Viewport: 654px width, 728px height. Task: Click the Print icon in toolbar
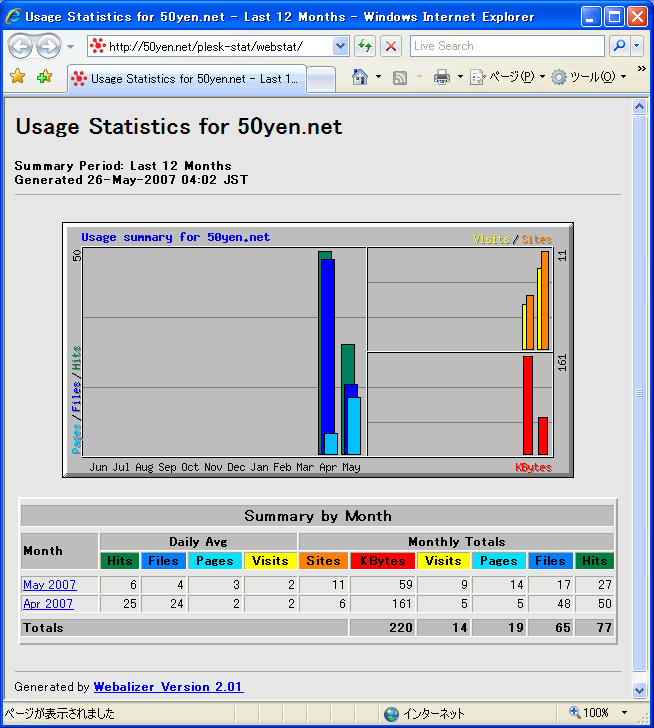click(442, 77)
